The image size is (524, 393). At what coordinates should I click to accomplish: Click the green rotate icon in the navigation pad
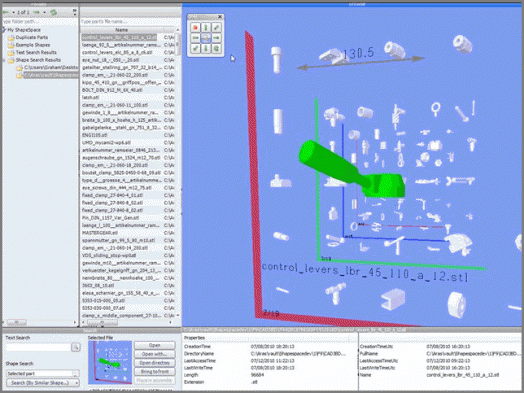(216, 48)
